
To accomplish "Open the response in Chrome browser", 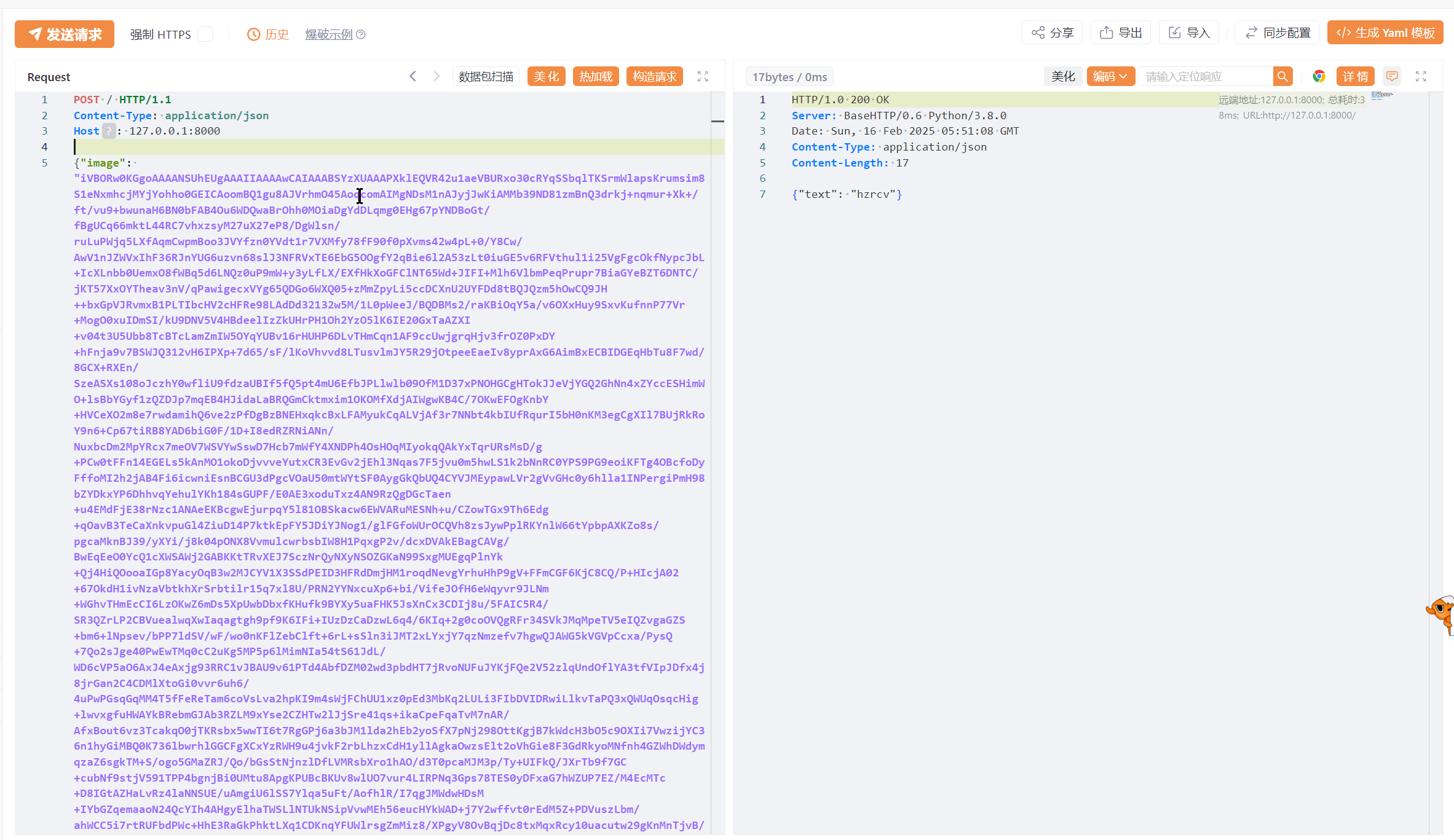I will click(1319, 76).
